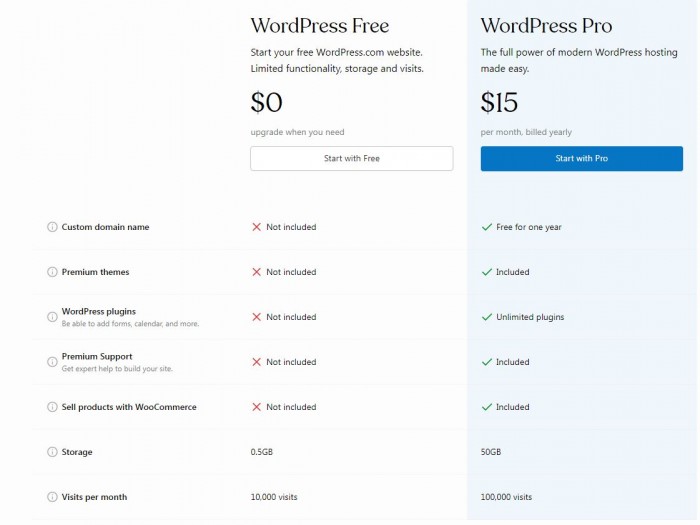Image resolution: width=700 pixels, height=525 pixels.
Task: Click the Sell products with WooCommerce label
Action: pyautogui.click(x=129, y=407)
